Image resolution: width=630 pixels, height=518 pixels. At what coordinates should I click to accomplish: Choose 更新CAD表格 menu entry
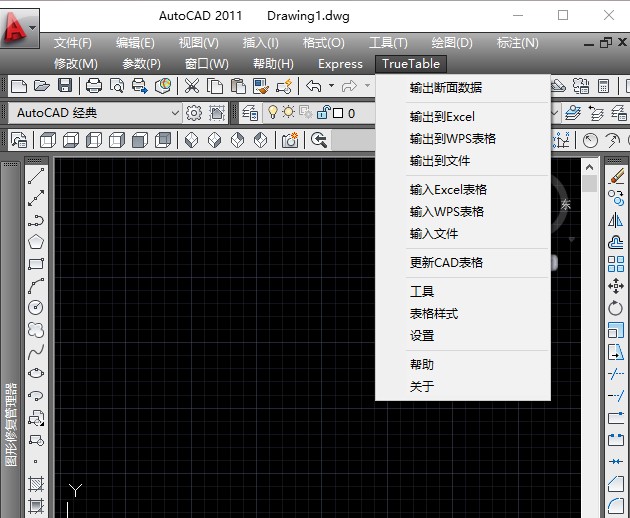(x=462, y=262)
